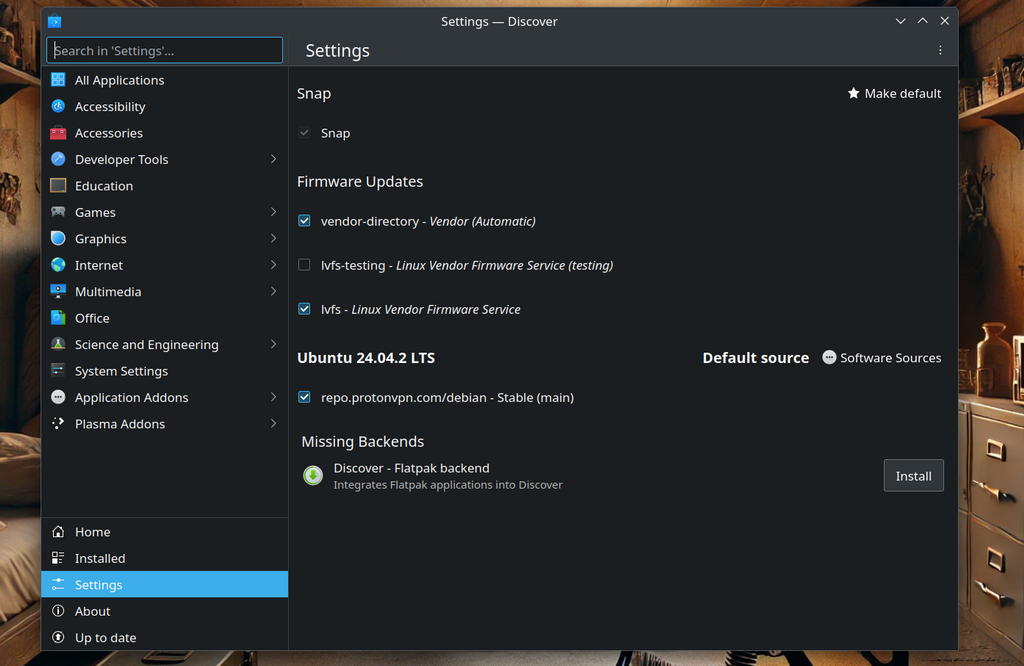Click 'Integrates Flatpak applications into Discover' text
Screen dimensions: 1024x666
[x=448, y=485]
